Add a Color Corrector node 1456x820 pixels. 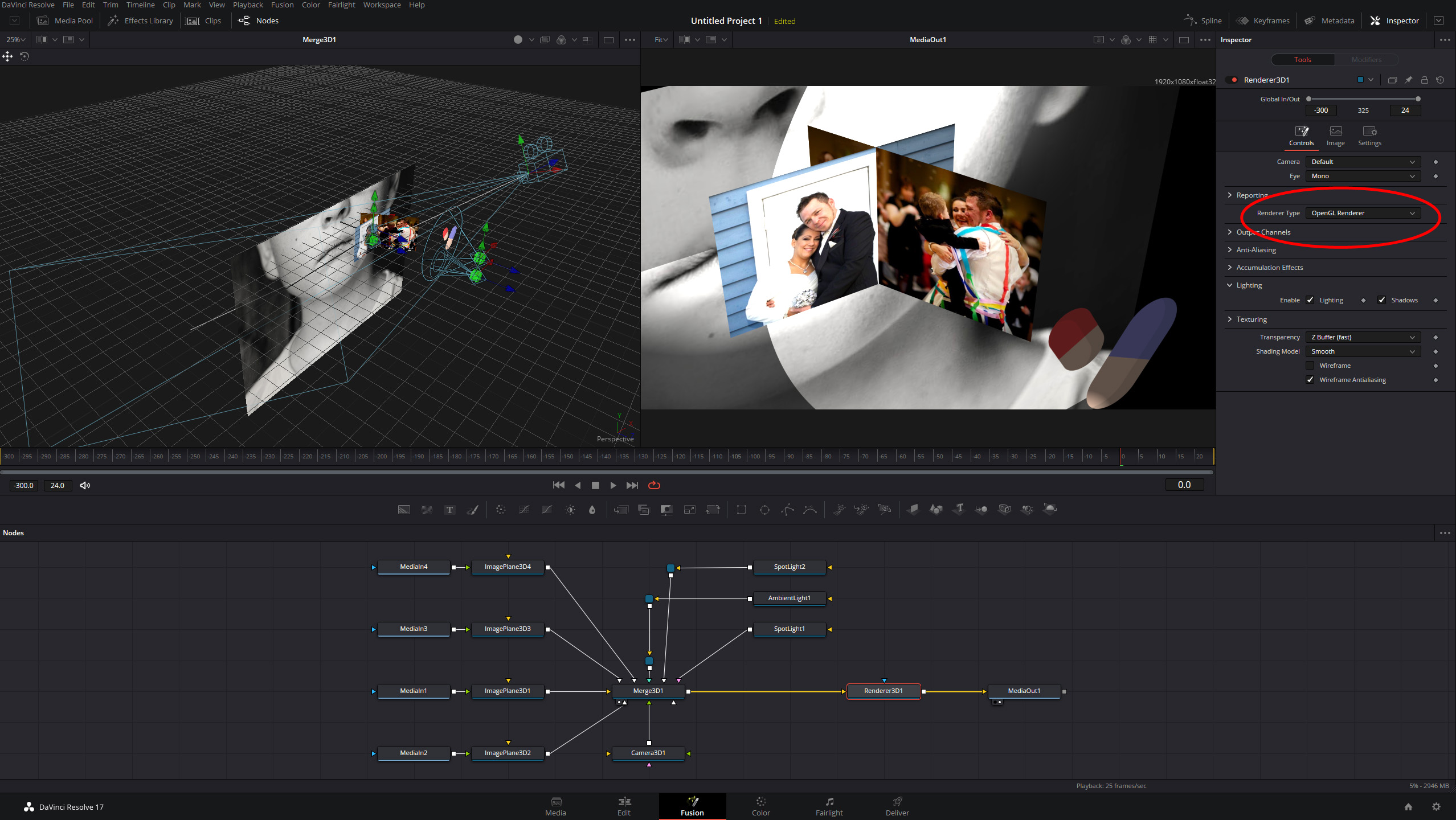[501, 510]
